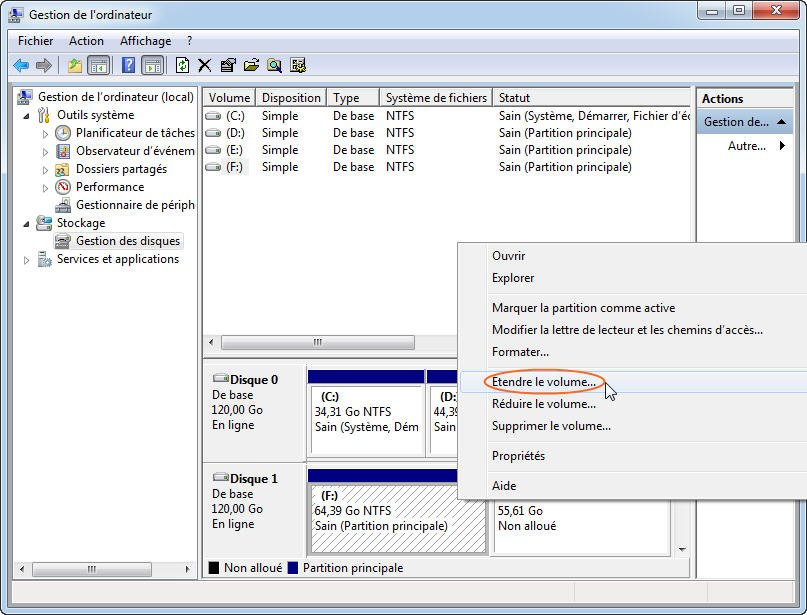Expand the Observateur d'événements node
807x615 pixels.
(x=45, y=152)
